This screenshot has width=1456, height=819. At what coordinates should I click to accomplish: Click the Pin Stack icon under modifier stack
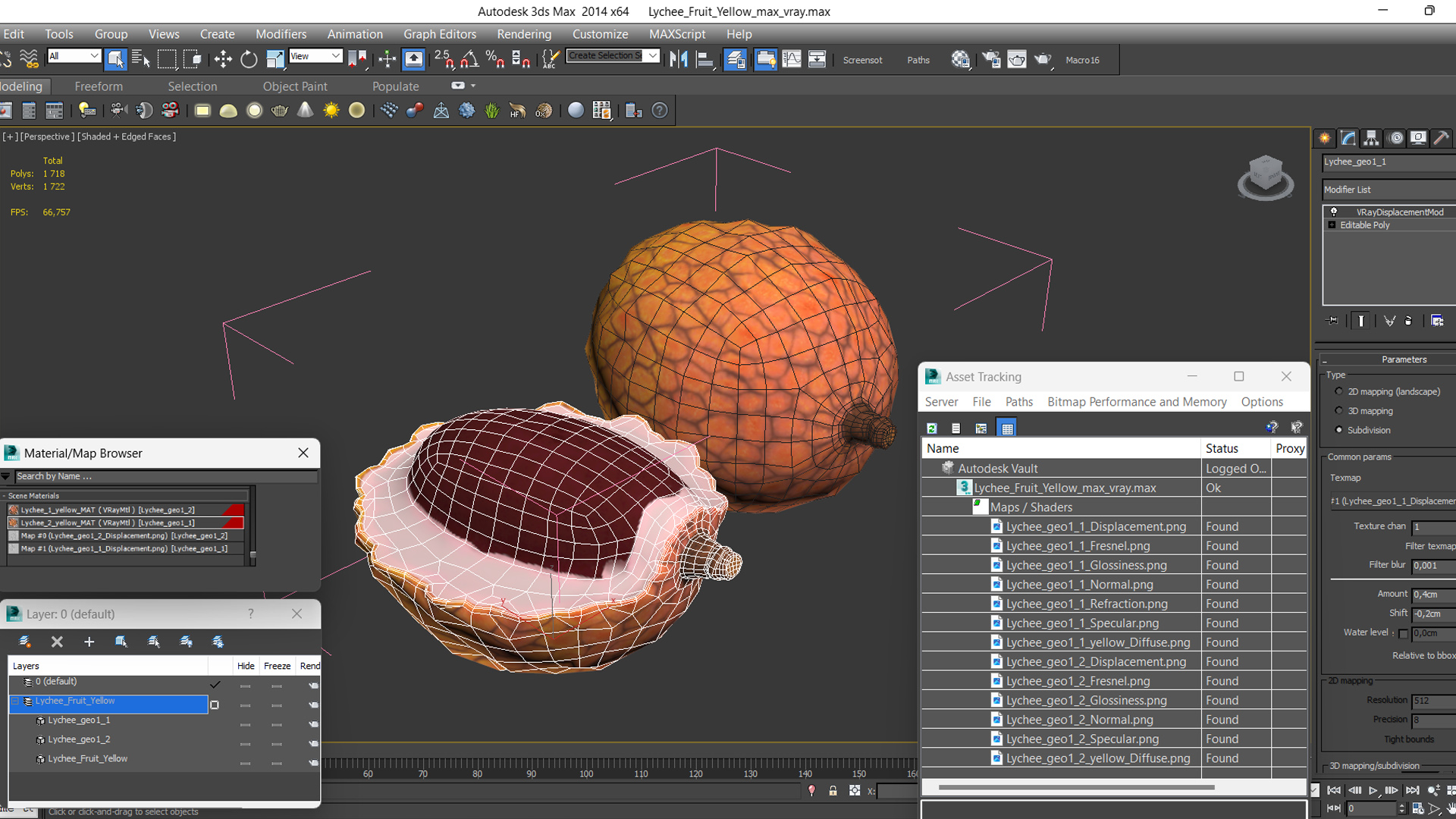click(x=1333, y=321)
